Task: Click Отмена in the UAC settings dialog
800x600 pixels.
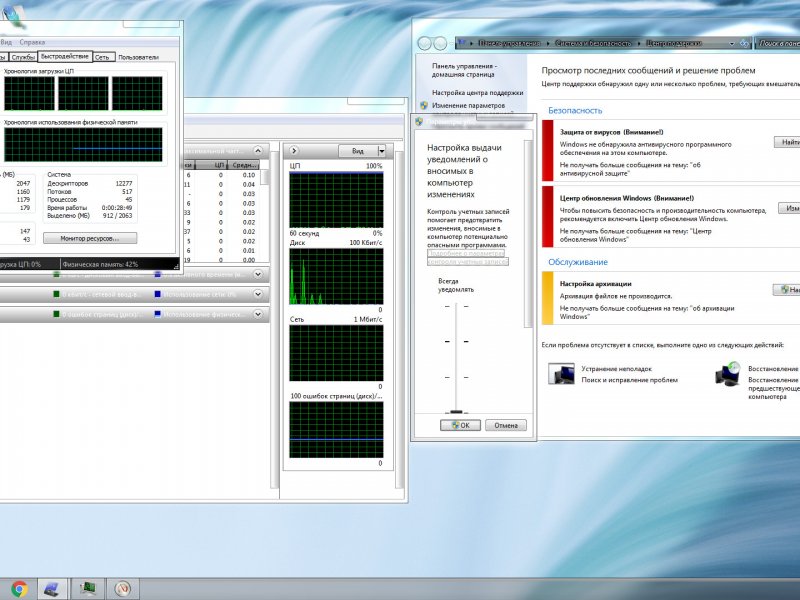Action: [x=506, y=425]
